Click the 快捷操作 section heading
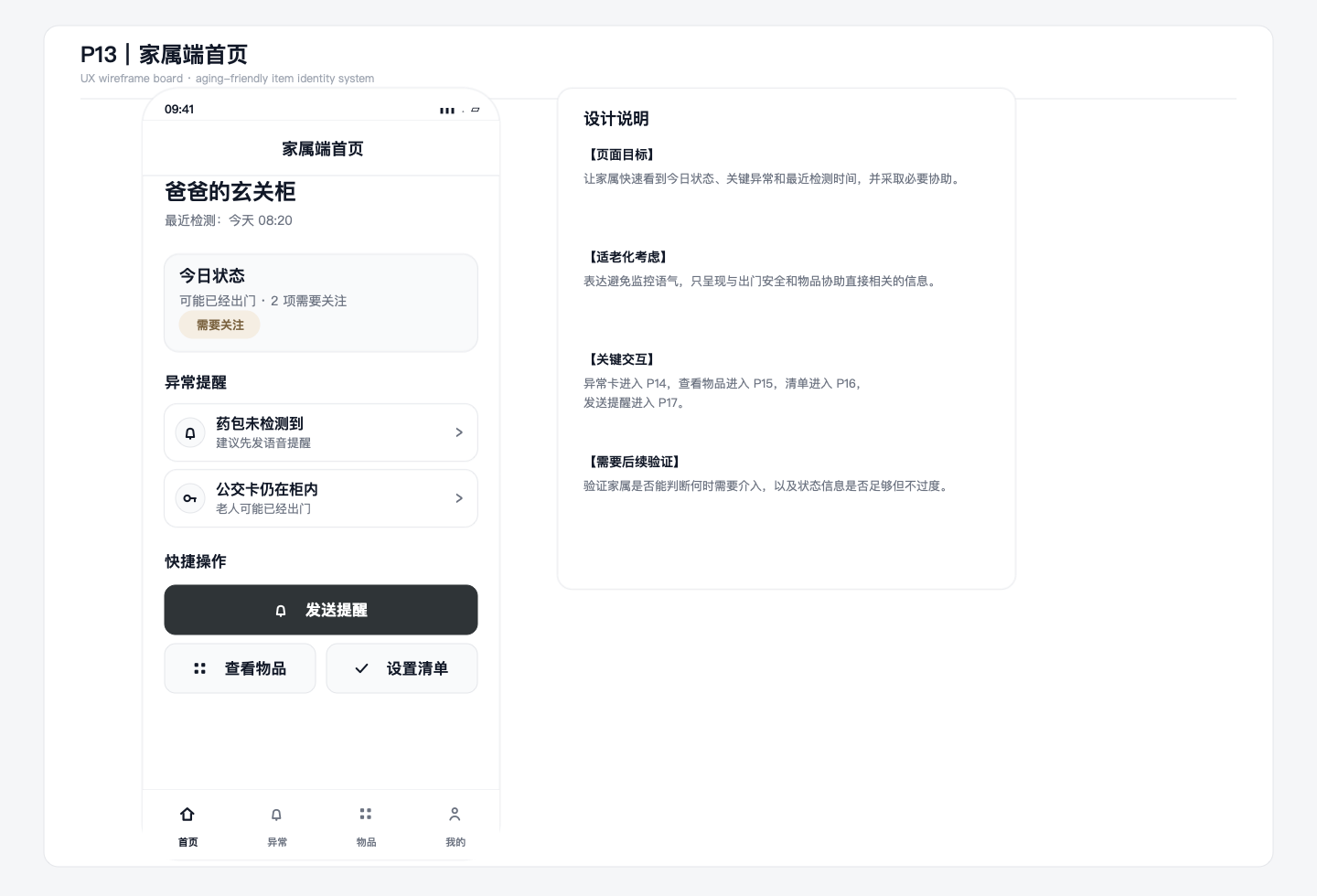 (x=196, y=561)
